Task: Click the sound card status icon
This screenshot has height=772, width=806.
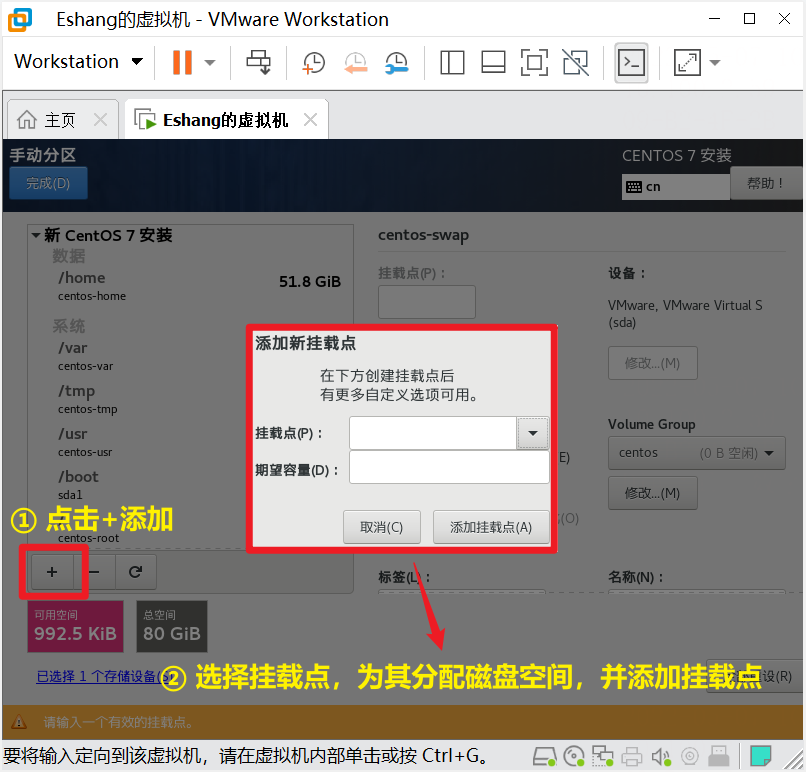Action: tap(661, 756)
